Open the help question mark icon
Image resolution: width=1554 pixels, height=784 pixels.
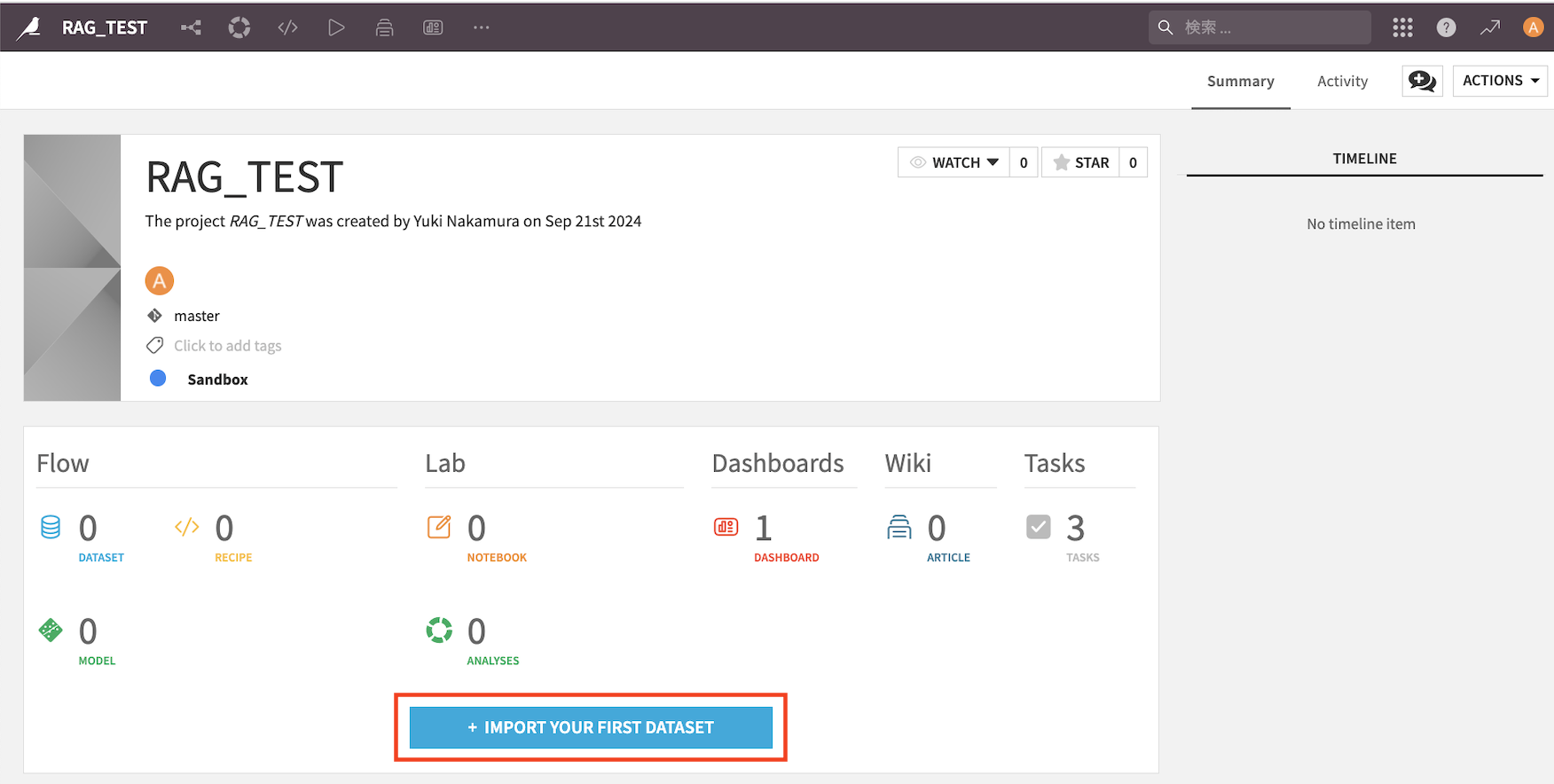(x=1446, y=27)
